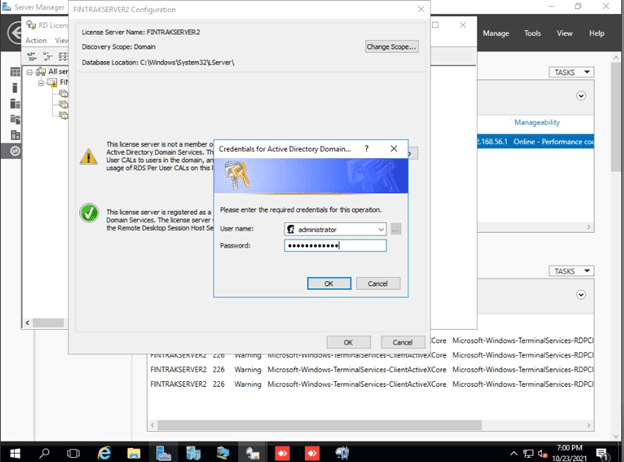
Task: Launch Internet Explorer from taskbar
Action: point(104,453)
